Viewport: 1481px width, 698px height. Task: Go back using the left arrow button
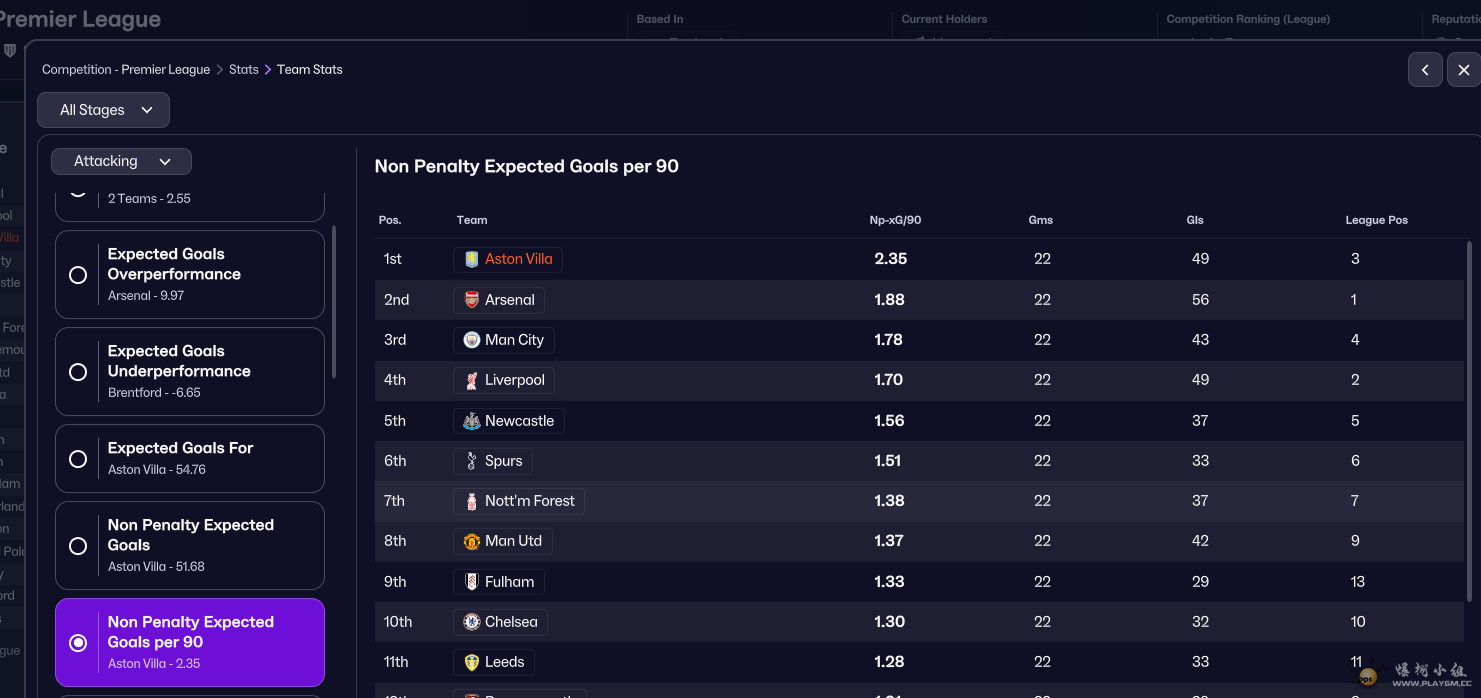(x=1425, y=70)
